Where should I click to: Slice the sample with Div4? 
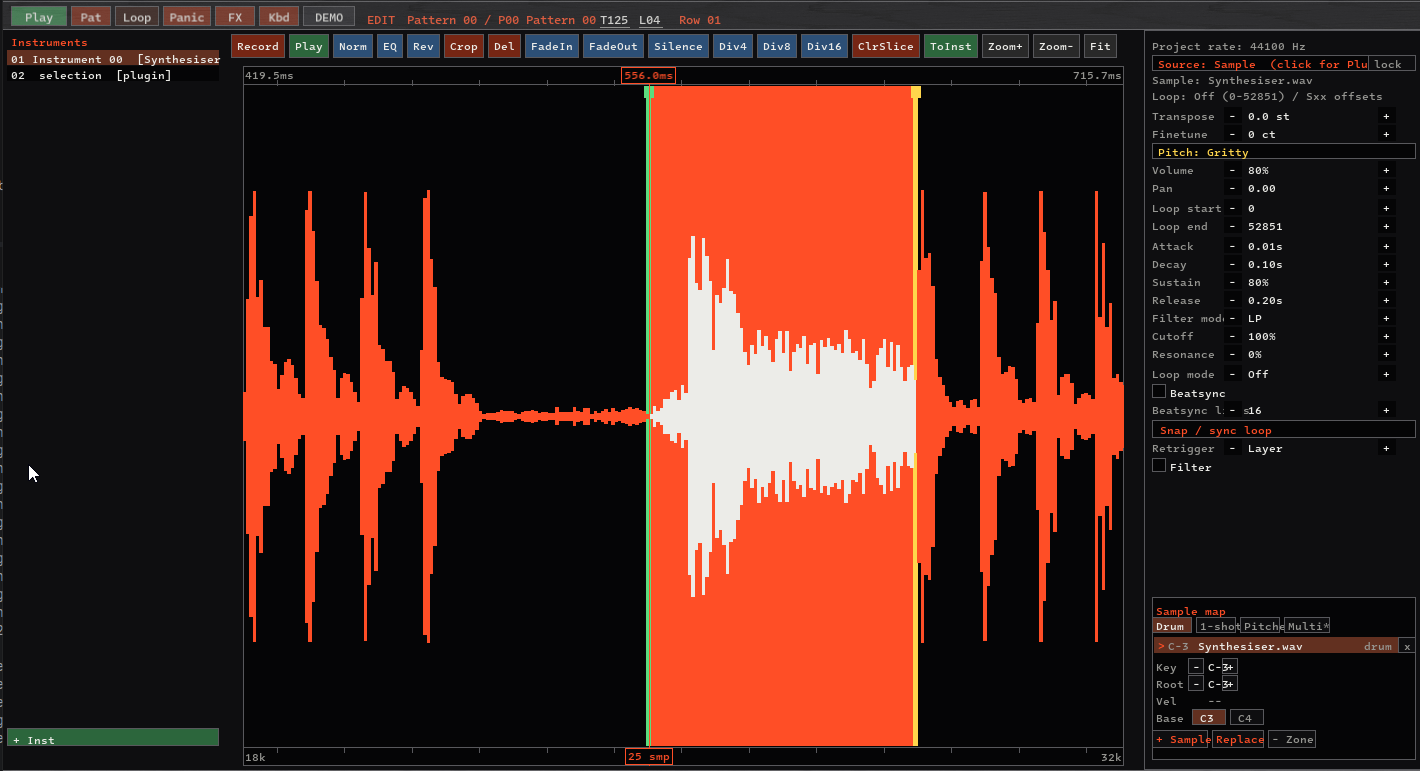[733, 46]
